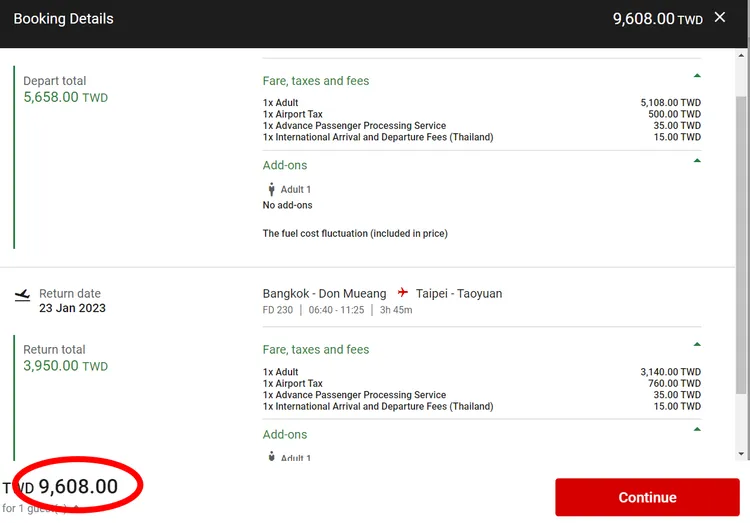This screenshot has width=750, height=523.
Task: Click the landing plane icon beside Return date
Action: point(22,295)
